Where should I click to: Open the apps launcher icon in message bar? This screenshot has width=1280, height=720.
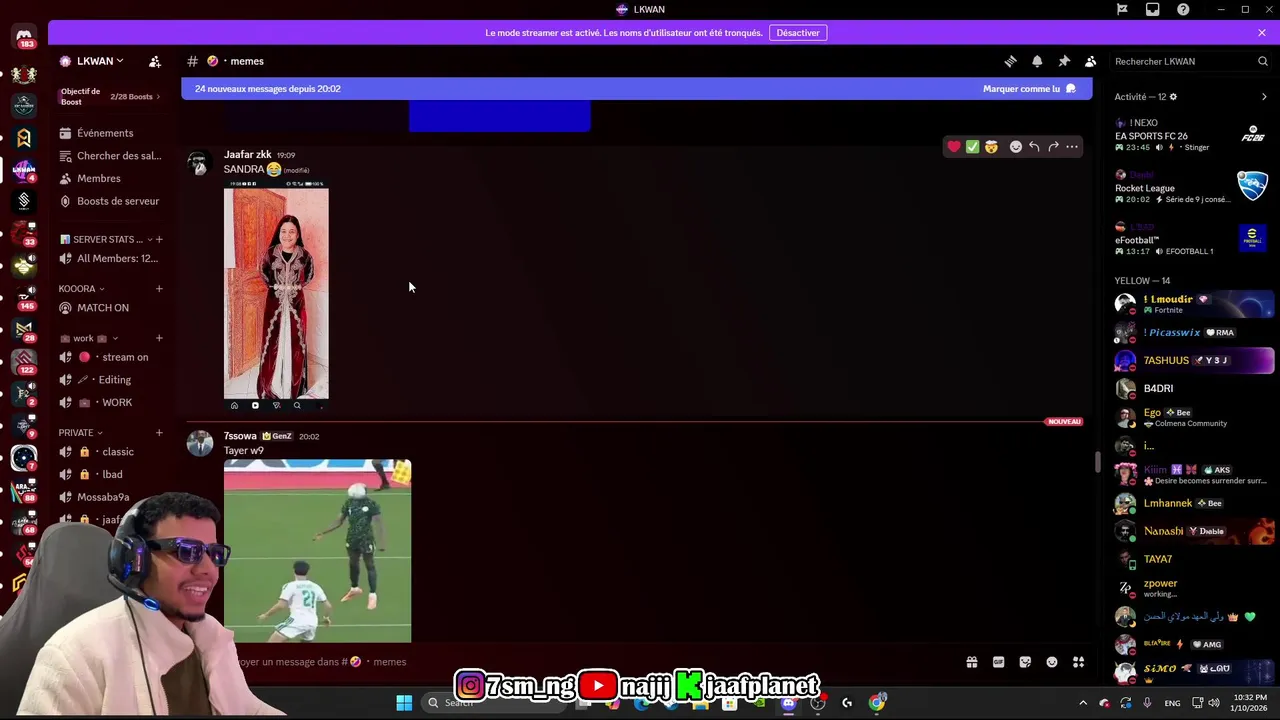(1078, 662)
